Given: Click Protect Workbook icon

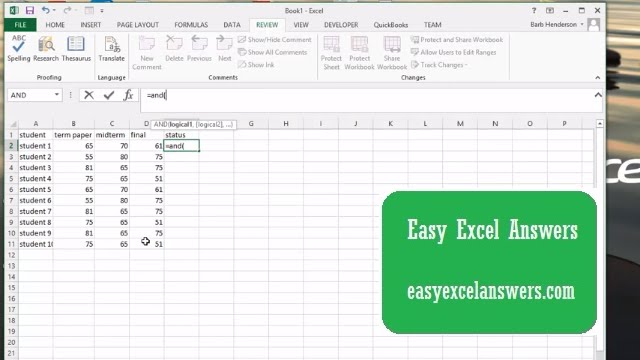Looking at the screenshot, I should 359,53.
